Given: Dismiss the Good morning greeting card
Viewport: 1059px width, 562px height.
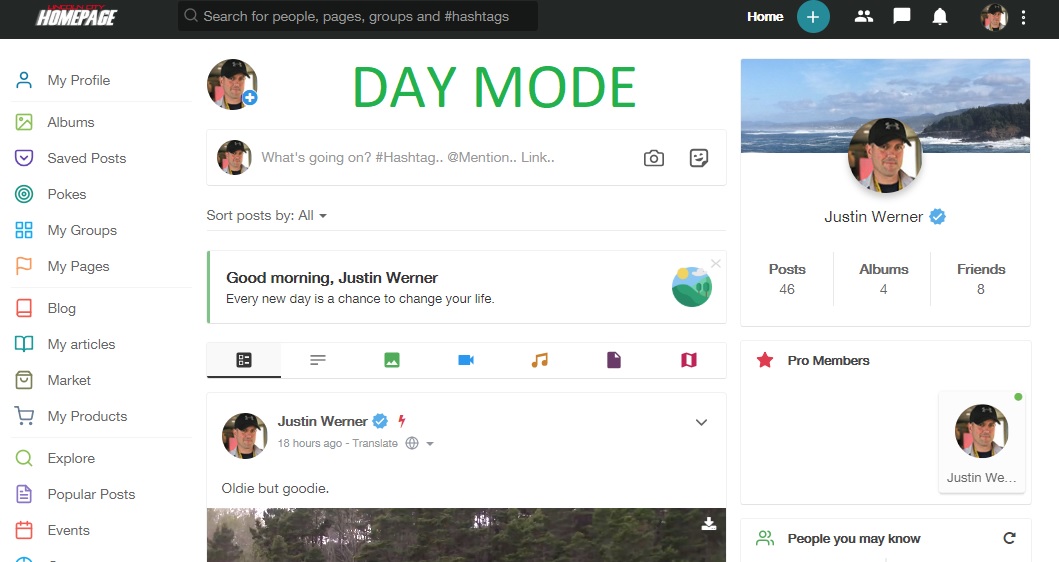Looking at the screenshot, I should (716, 263).
